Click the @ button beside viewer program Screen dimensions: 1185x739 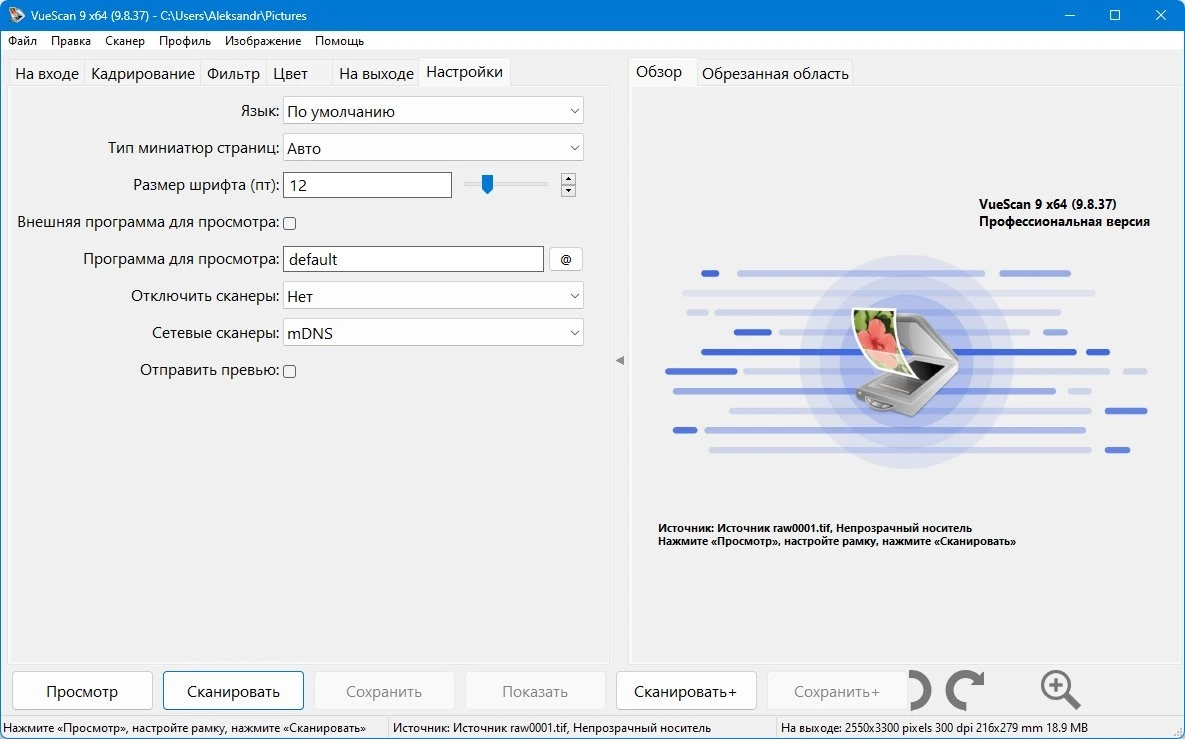tap(565, 259)
